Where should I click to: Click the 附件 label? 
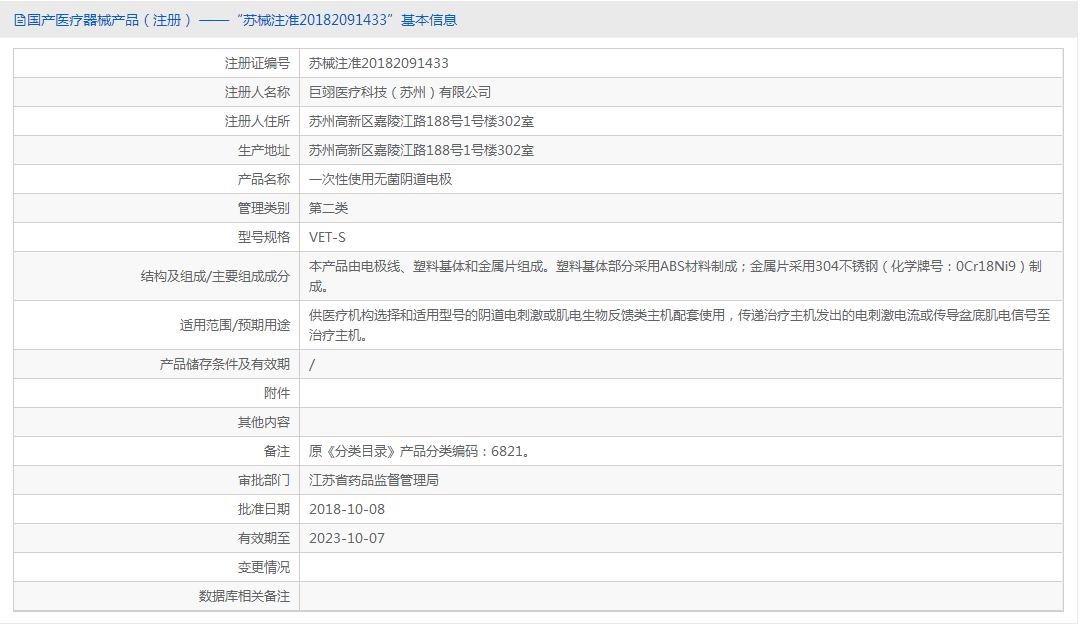(277, 393)
